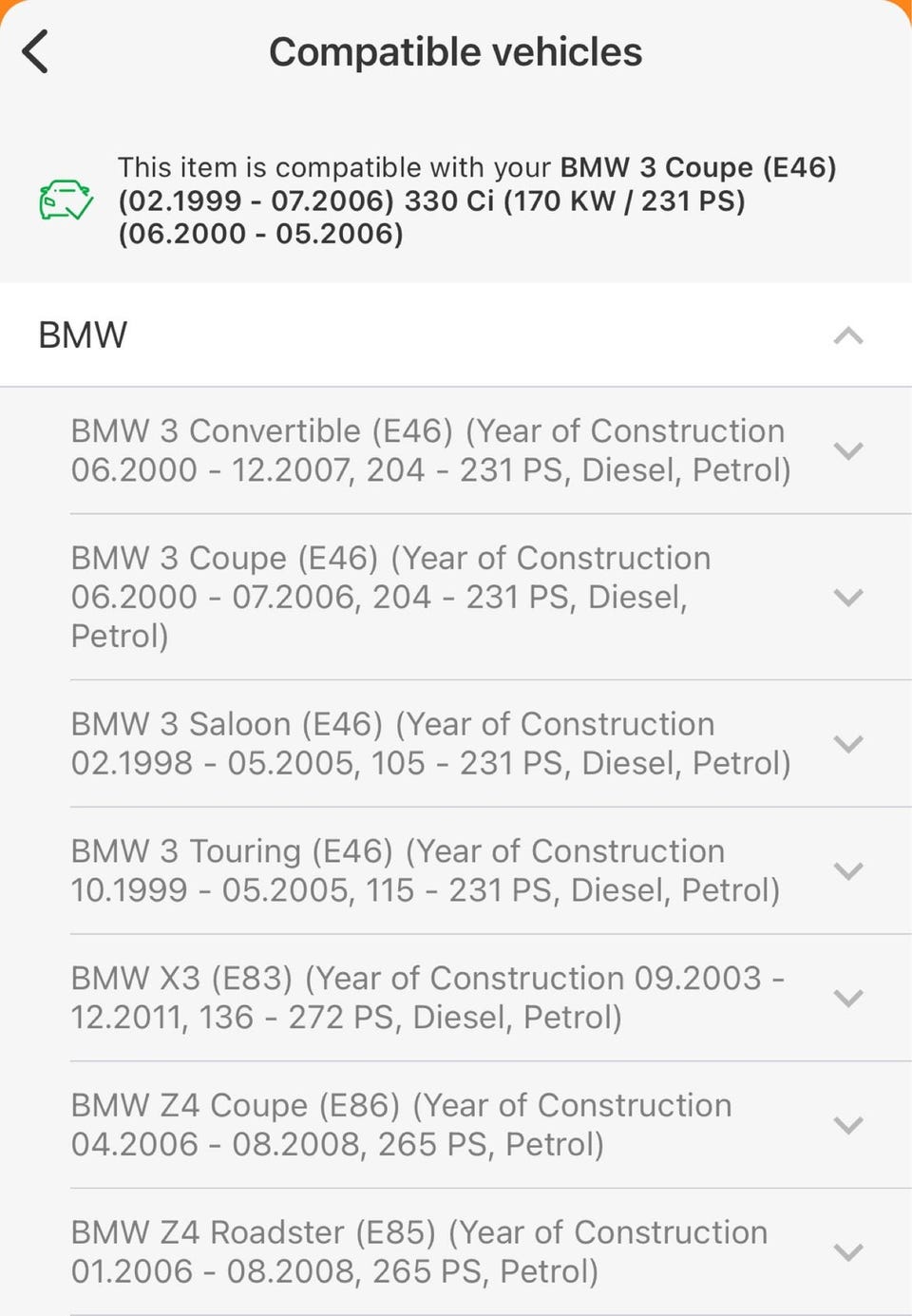
Task: Tap the BMW 3 Coupe 330 Ci compatibility message
Action: coord(476,200)
